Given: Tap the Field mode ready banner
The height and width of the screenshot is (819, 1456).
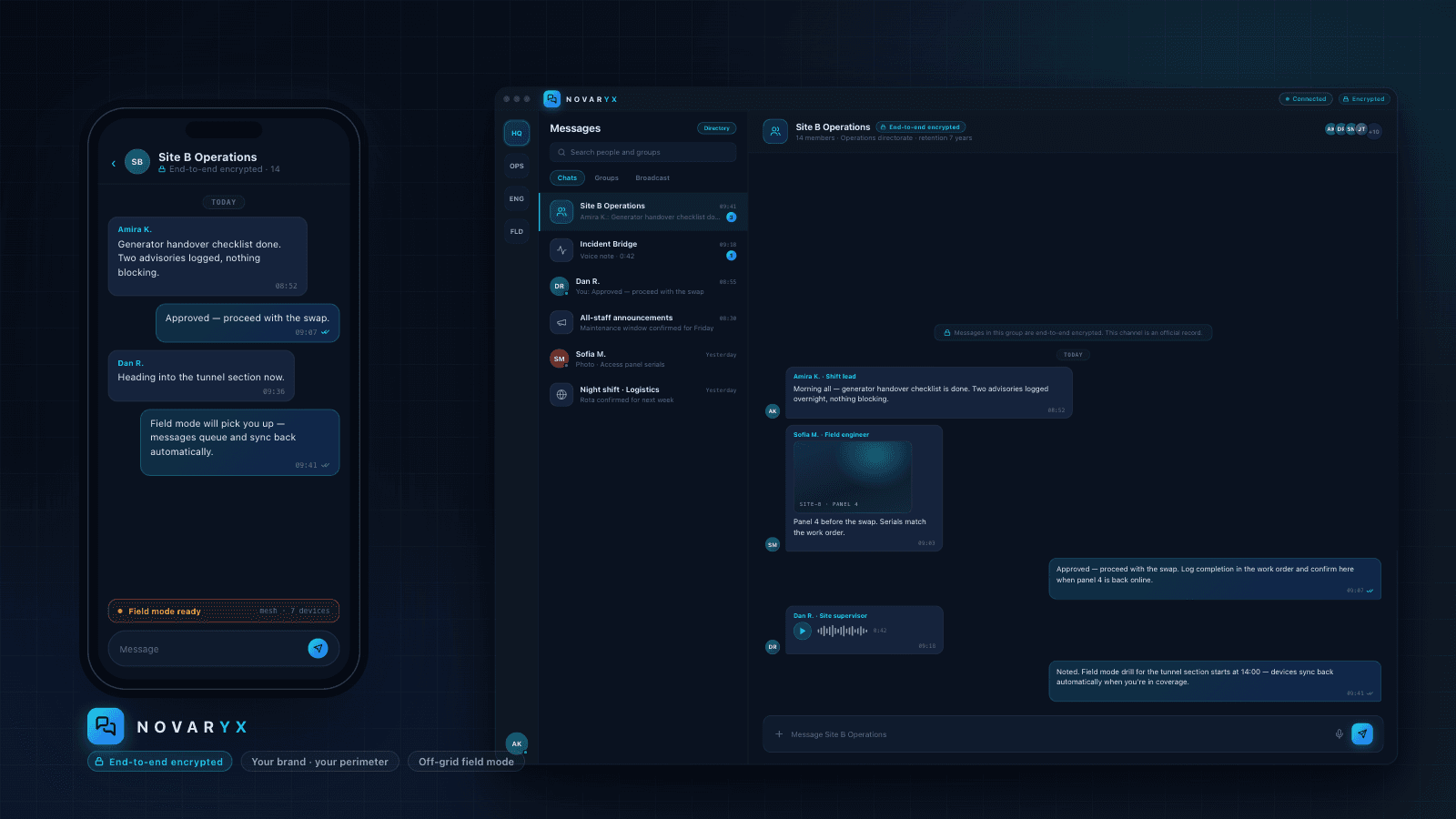Looking at the screenshot, I should [x=224, y=611].
